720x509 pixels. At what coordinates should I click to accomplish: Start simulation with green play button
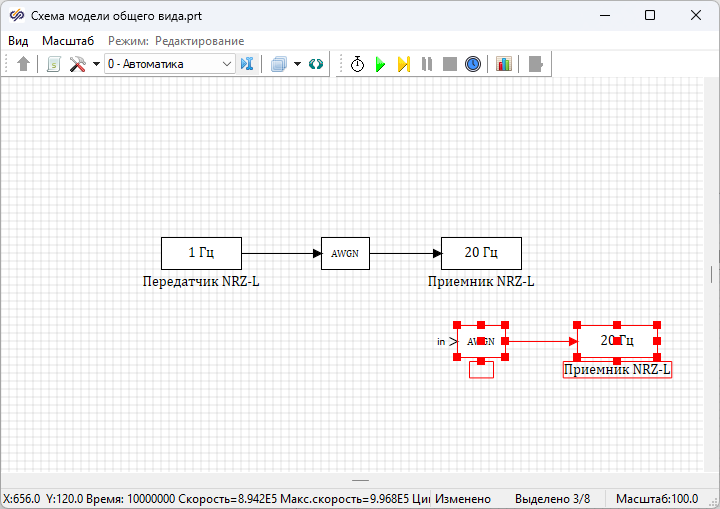(x=380, y=64)
